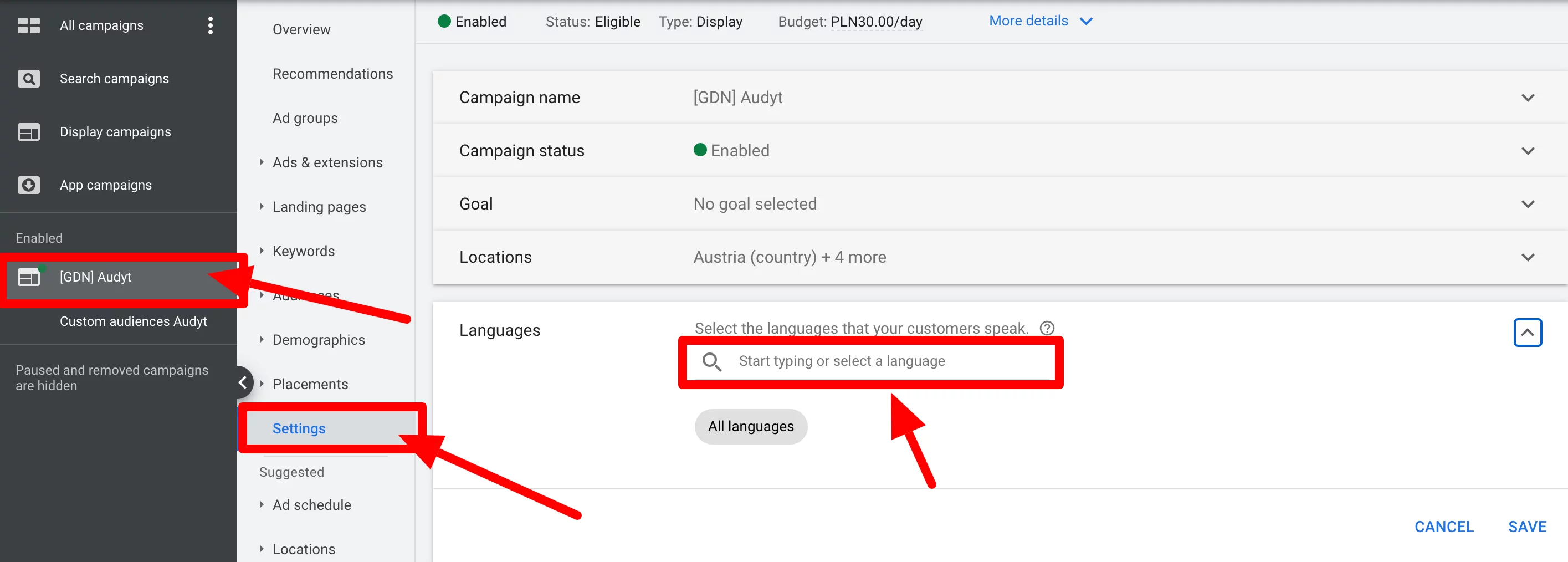The height and width of the screenshot is (562, 1568).
Task: Click Paused and removed campaigns are hidden text
Action: point(111,377)
